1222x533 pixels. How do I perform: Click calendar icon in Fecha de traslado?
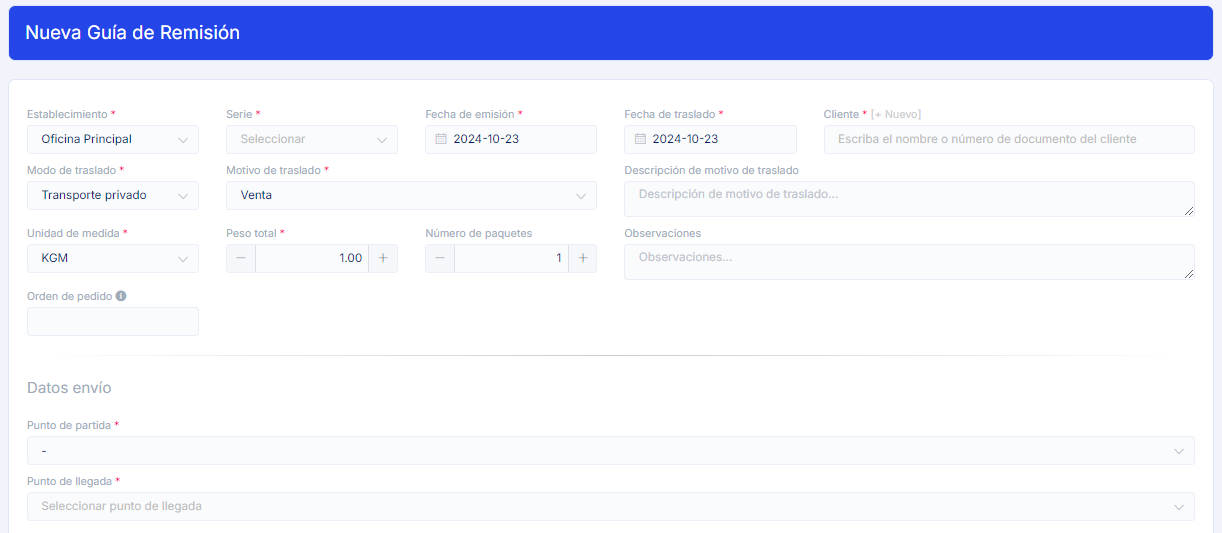click(x=639, y=139)
